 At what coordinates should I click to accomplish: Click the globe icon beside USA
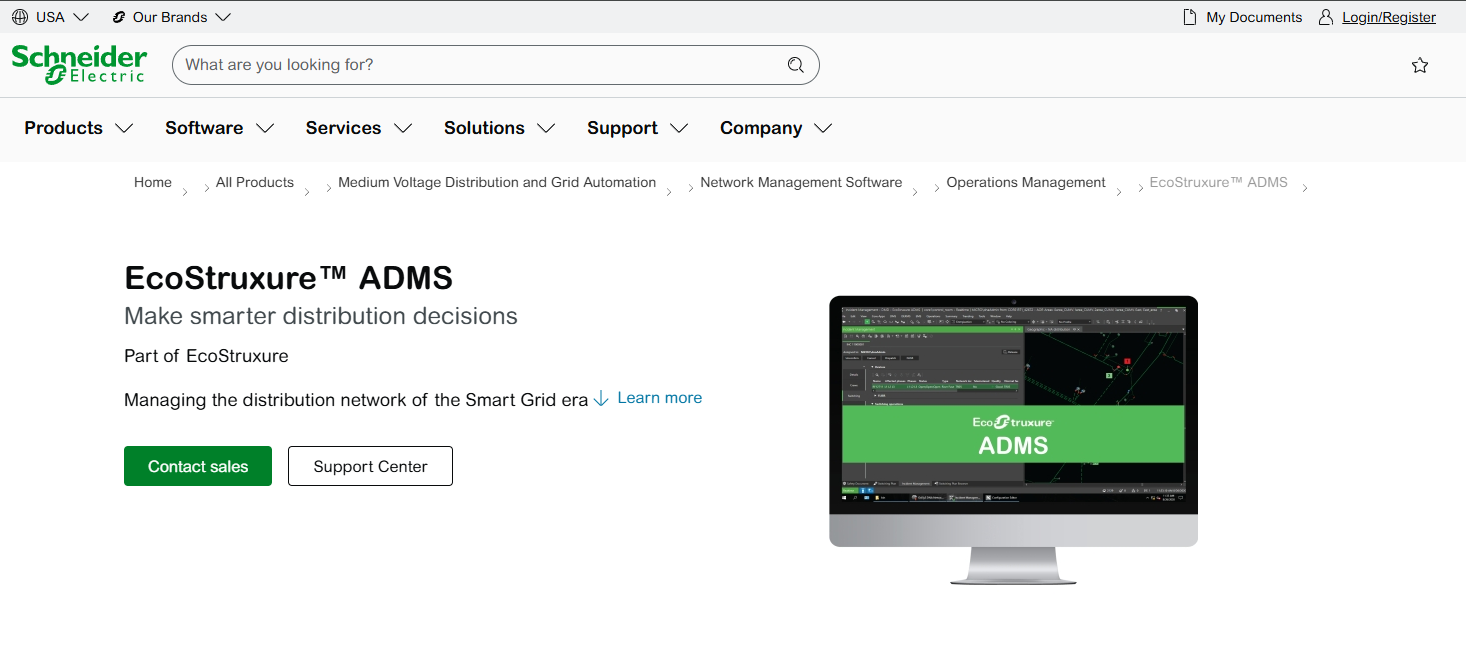click(20, 17)
